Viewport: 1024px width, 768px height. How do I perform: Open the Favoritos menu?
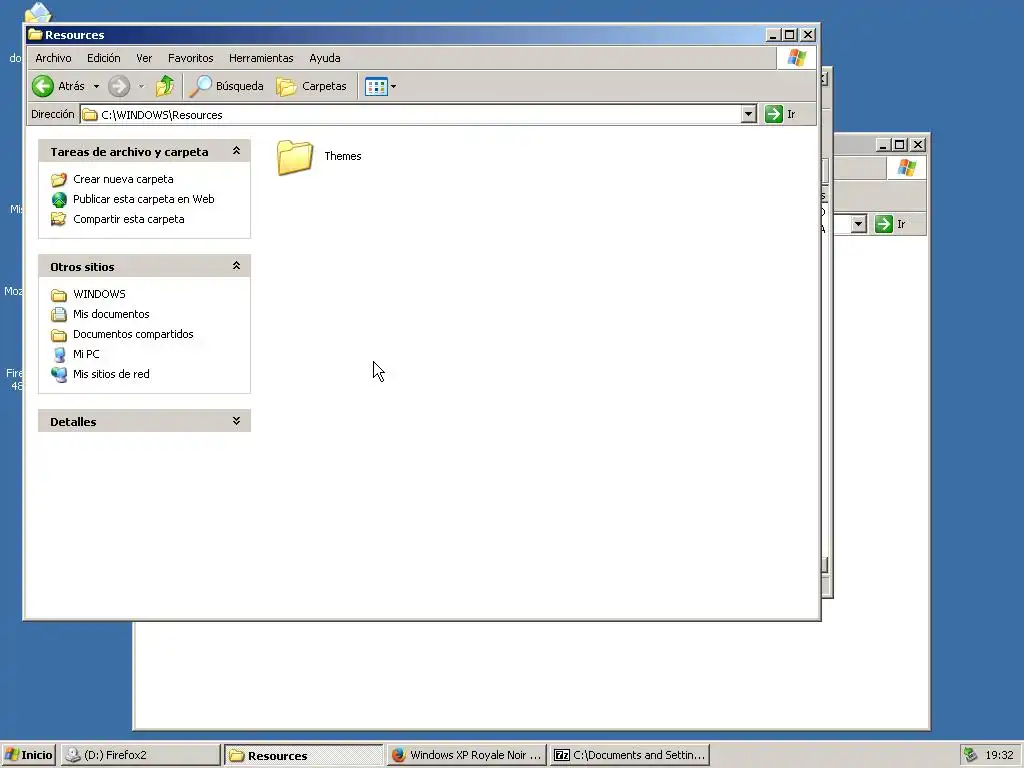[x=191, y=58]
